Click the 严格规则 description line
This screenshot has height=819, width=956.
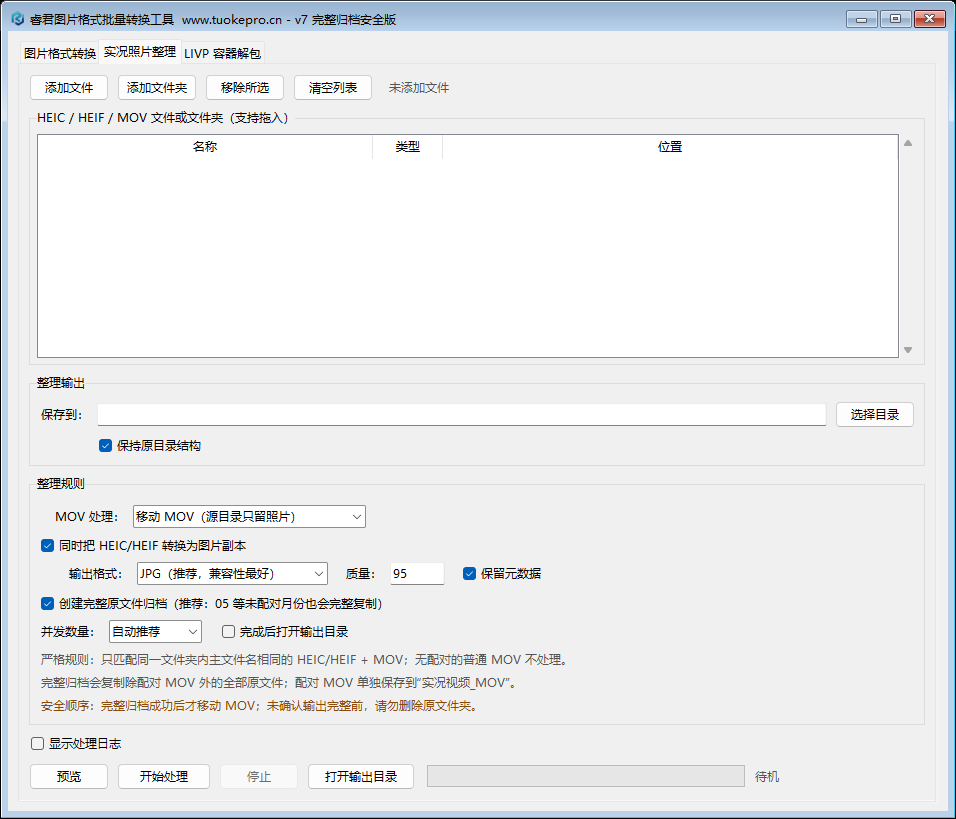306,660
